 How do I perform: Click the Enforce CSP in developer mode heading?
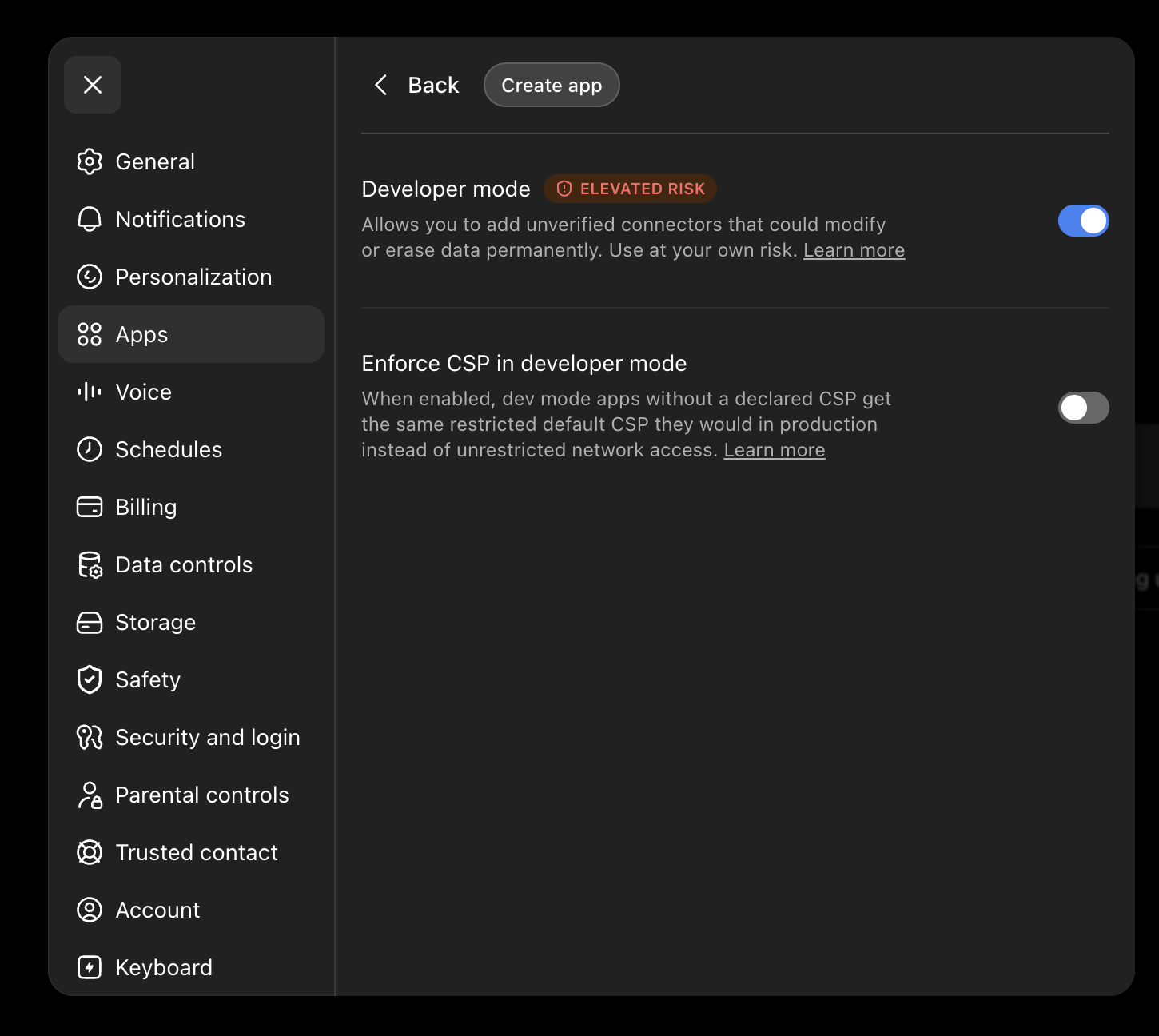tap(524, 363)
